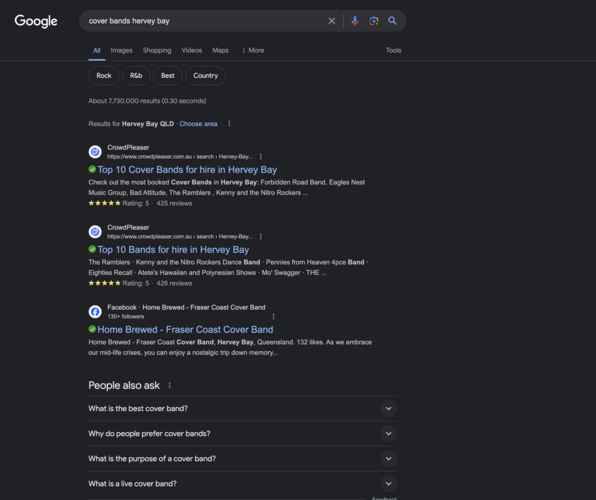Click green check badge beside Top 10 Bands title
Viewport: 596px width, 500px height.
(92, 249)
